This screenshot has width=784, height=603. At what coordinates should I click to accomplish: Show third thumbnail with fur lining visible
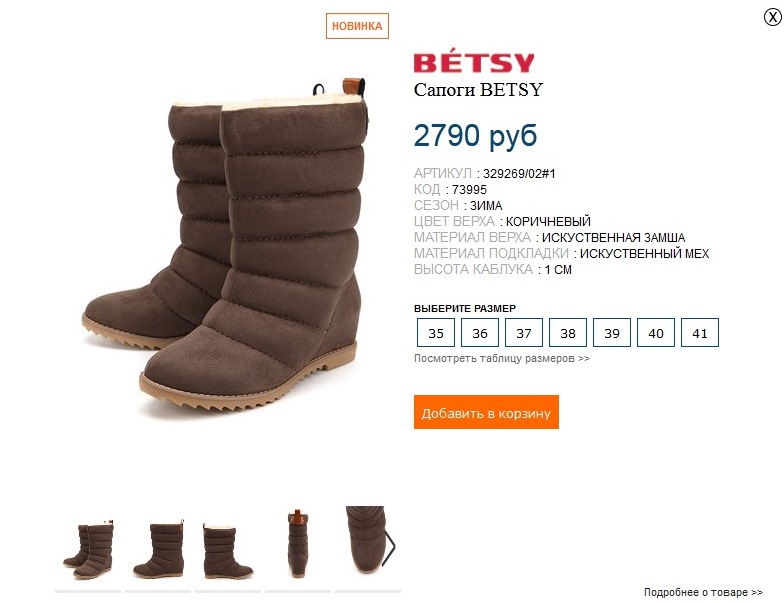(x=228, y=550)
